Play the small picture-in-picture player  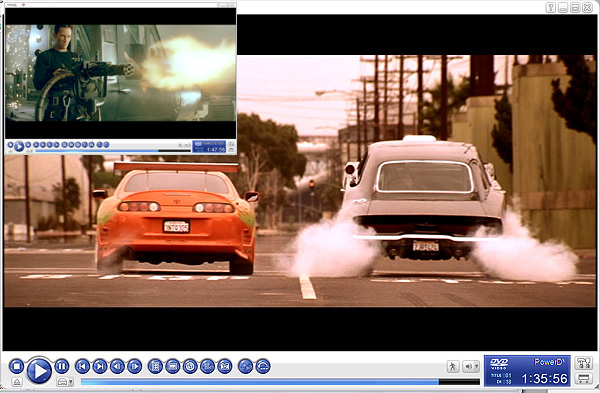(19, 146)
